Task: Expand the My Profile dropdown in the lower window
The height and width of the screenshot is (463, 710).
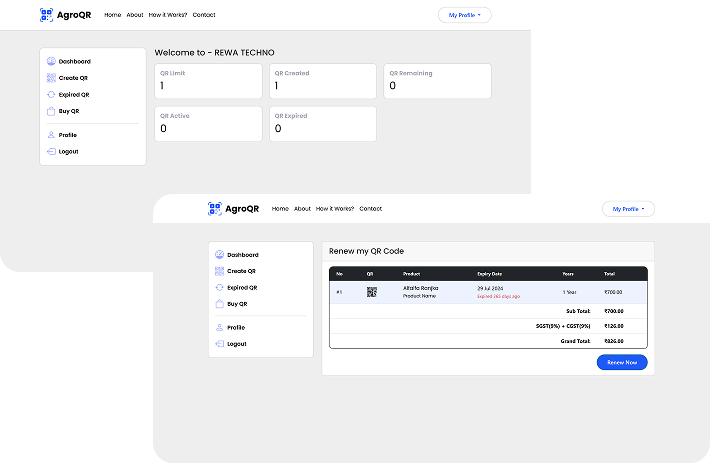Action: coord(628,209)
